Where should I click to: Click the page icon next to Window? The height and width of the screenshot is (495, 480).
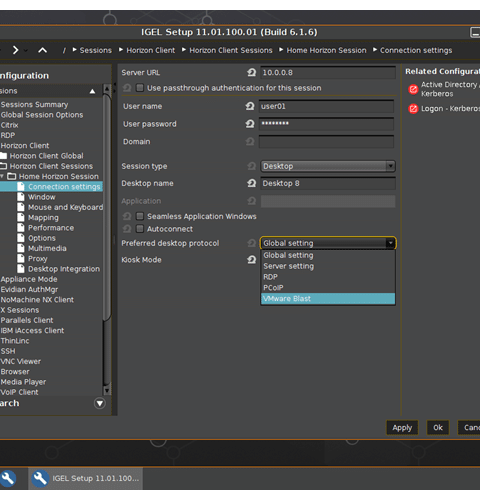coord(21,197)
